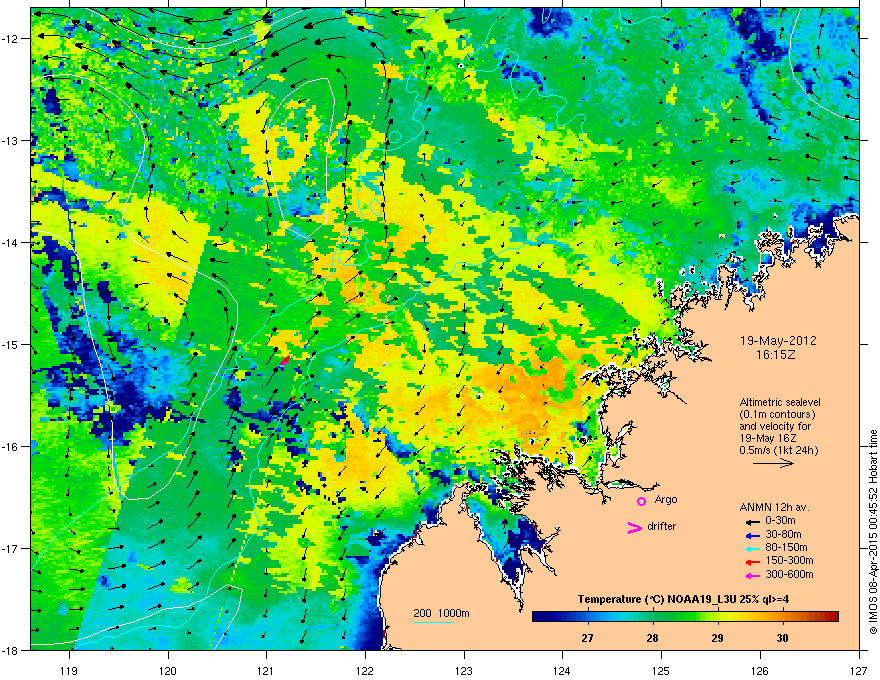Click the temperature color bar
Image resolution: width=880 pixels, height=680 pixels.
685,617
